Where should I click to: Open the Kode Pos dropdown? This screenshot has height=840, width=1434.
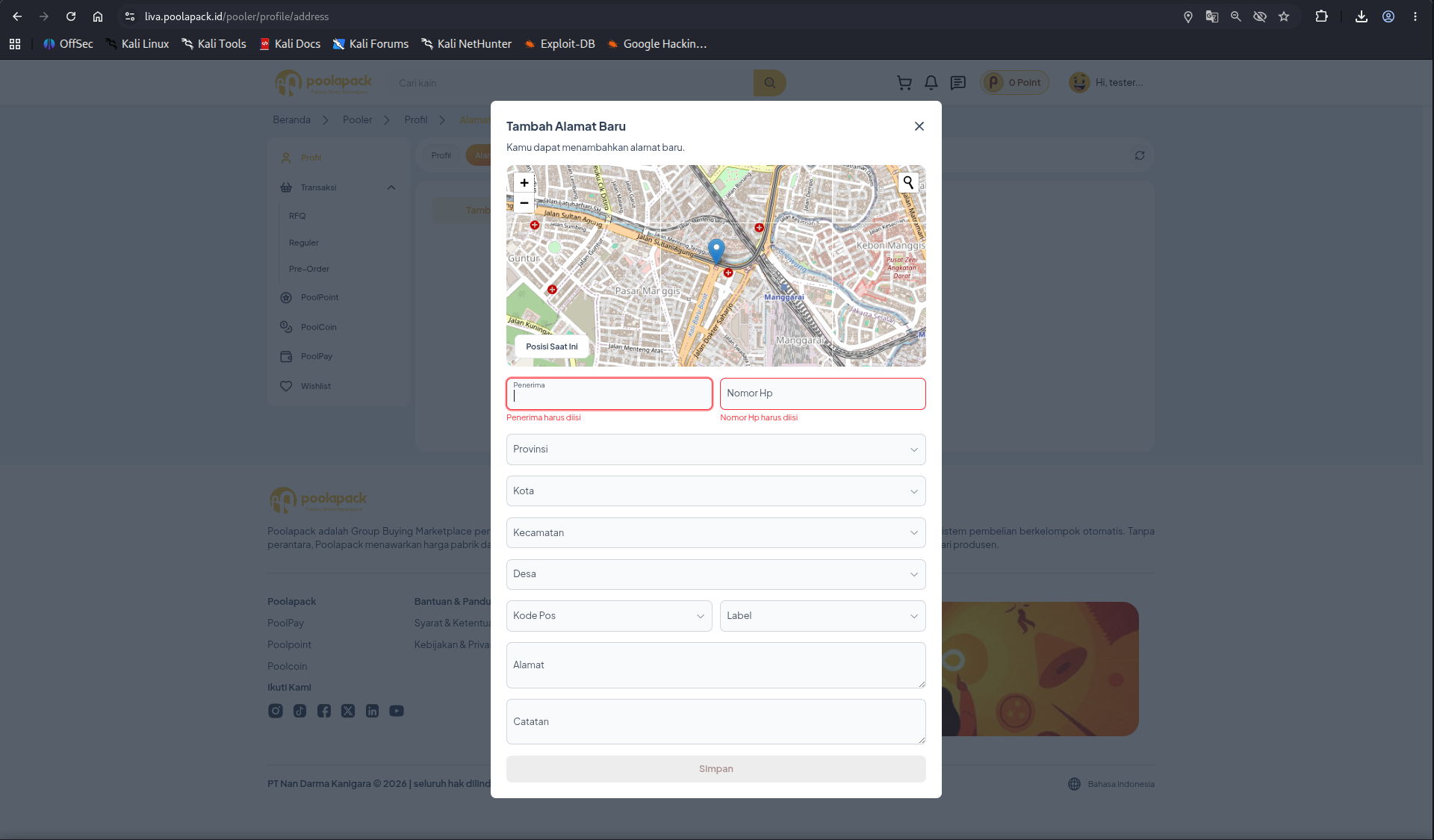coord(609,616)
